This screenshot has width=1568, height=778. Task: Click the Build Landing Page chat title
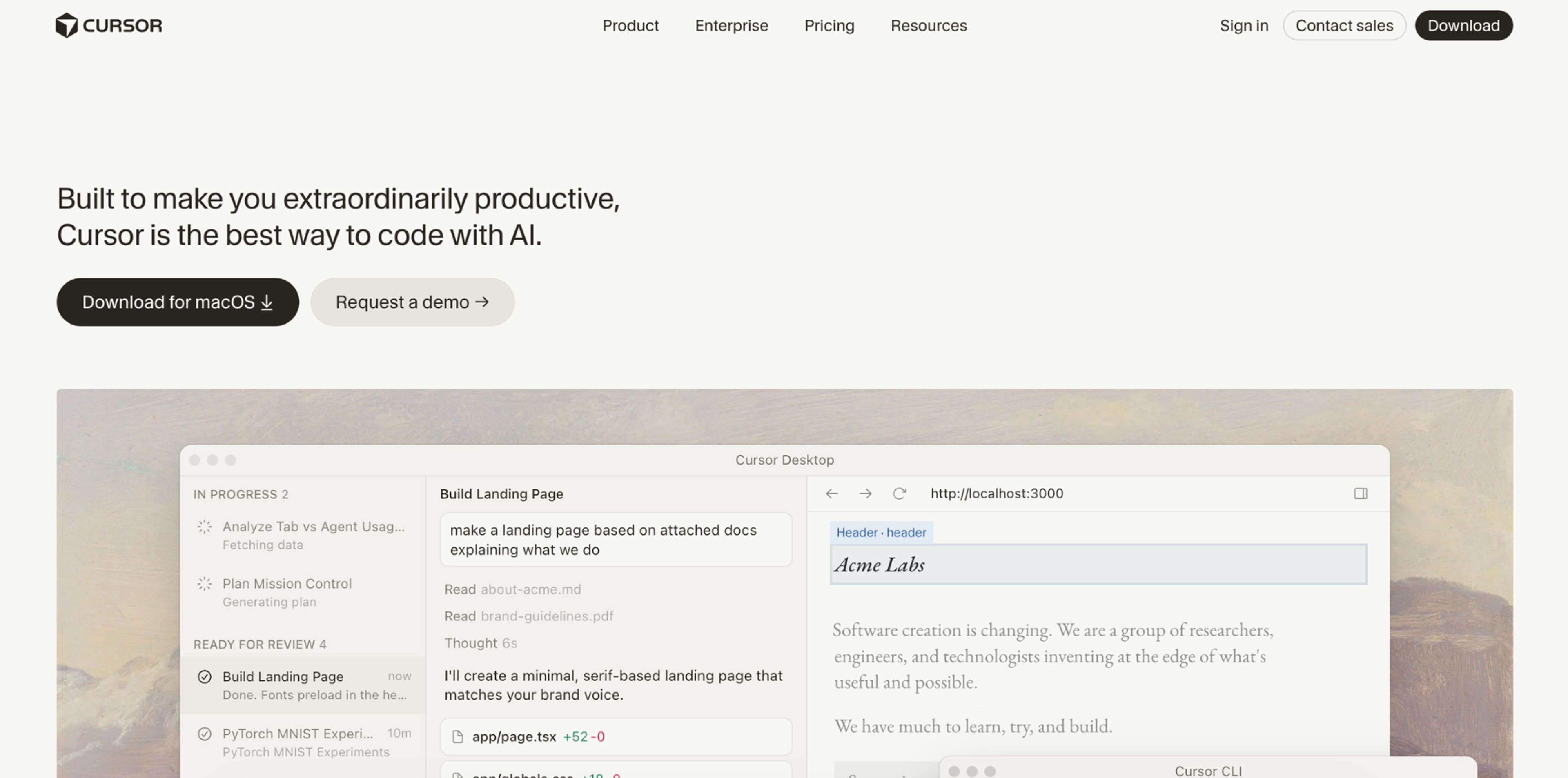coord(501,494)
